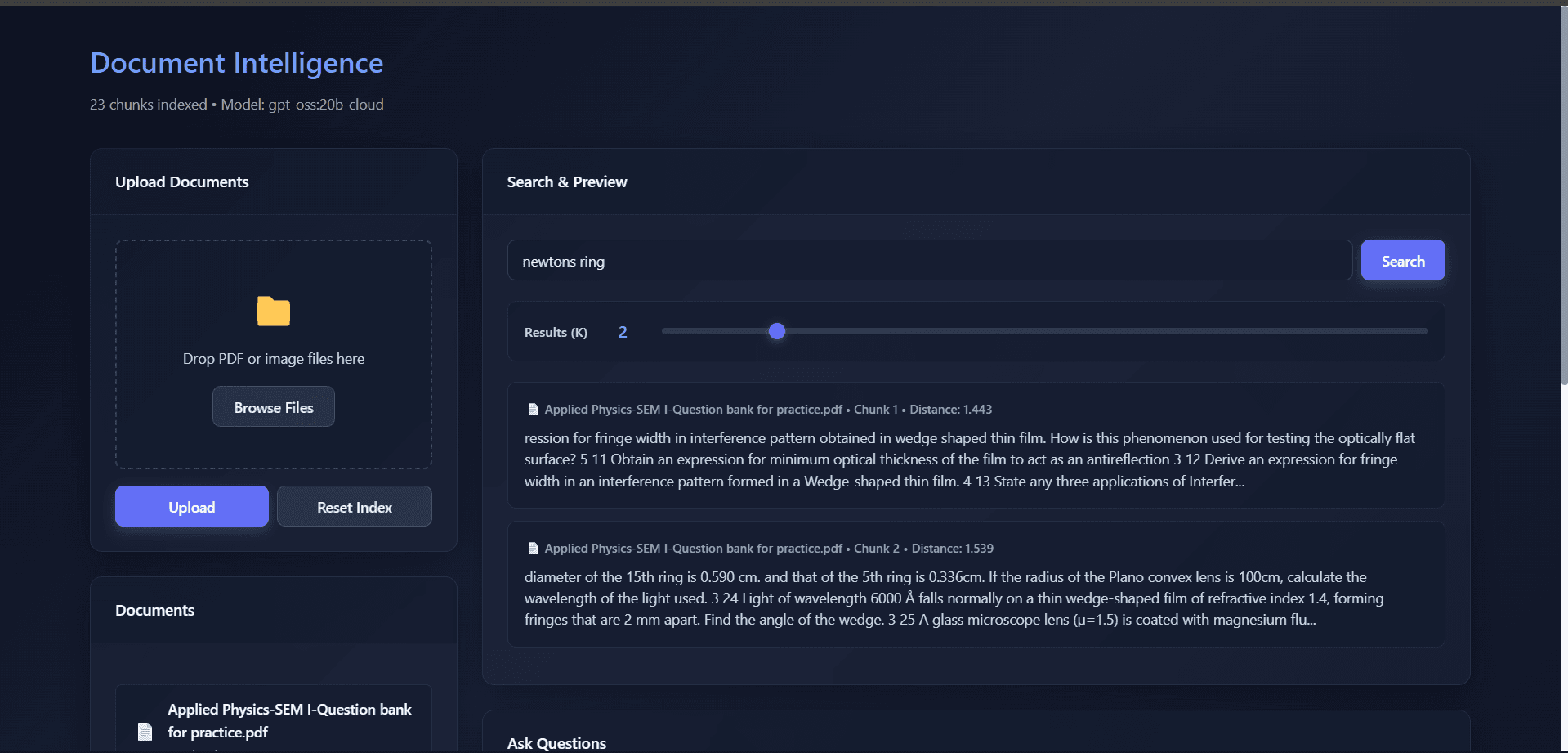Click Chunk 1 snippet about wedge shaped film
Viewport: 1568px width, 753px height.
[970, 459]
